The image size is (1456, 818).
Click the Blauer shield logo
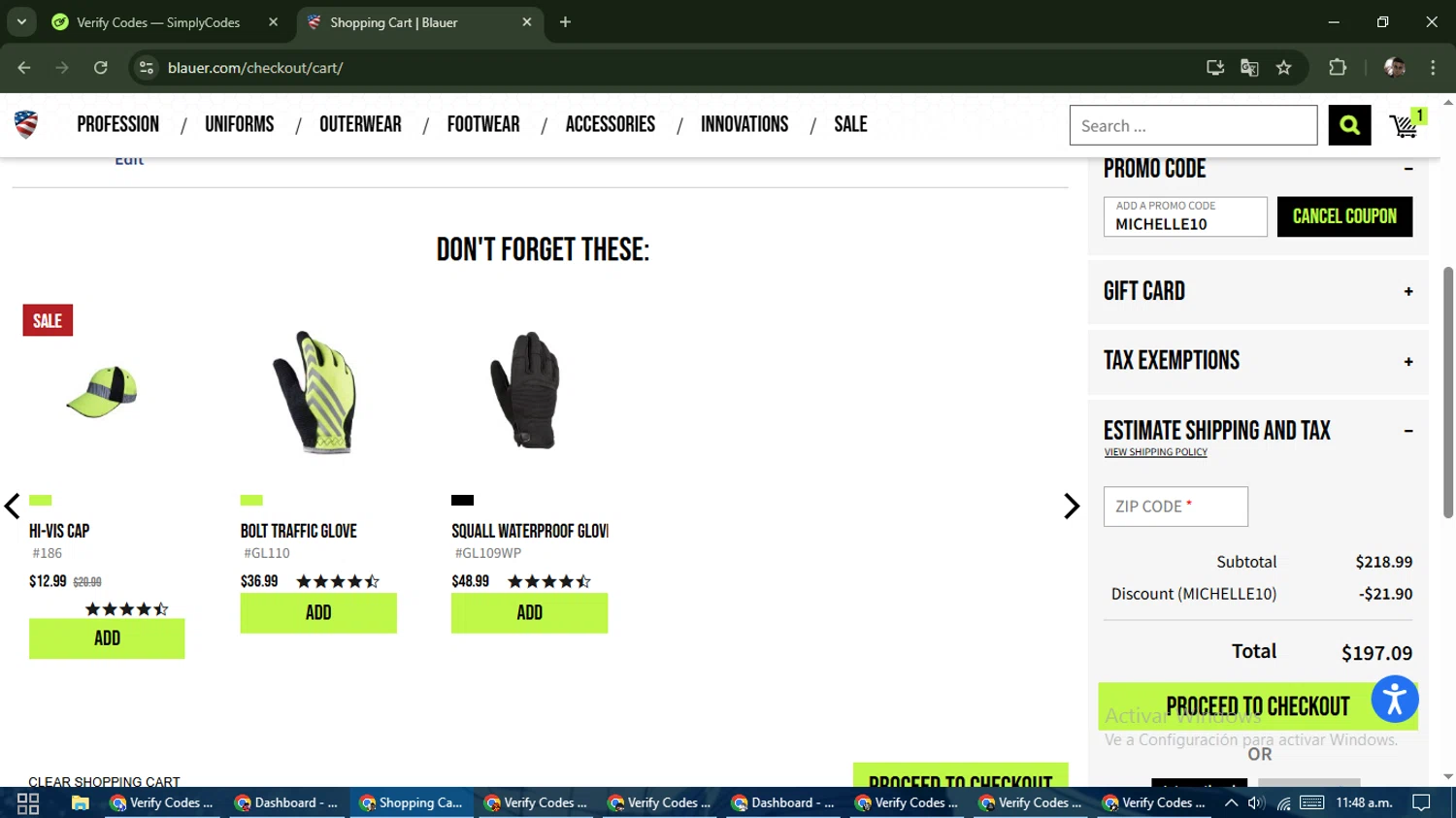tap(26, 124)
